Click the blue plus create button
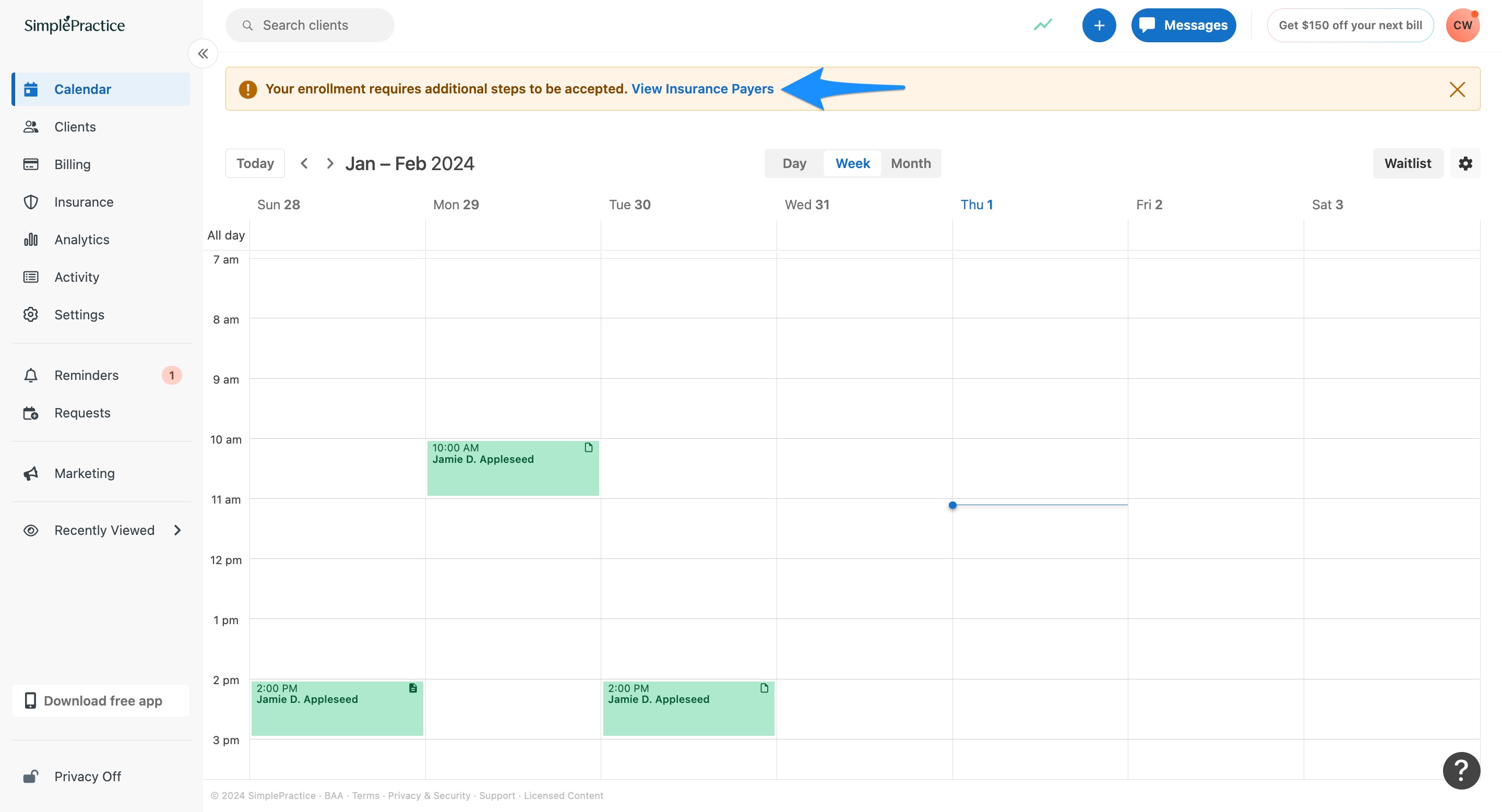Viewport: 1502px width, 812px height. click(1099, 25)
